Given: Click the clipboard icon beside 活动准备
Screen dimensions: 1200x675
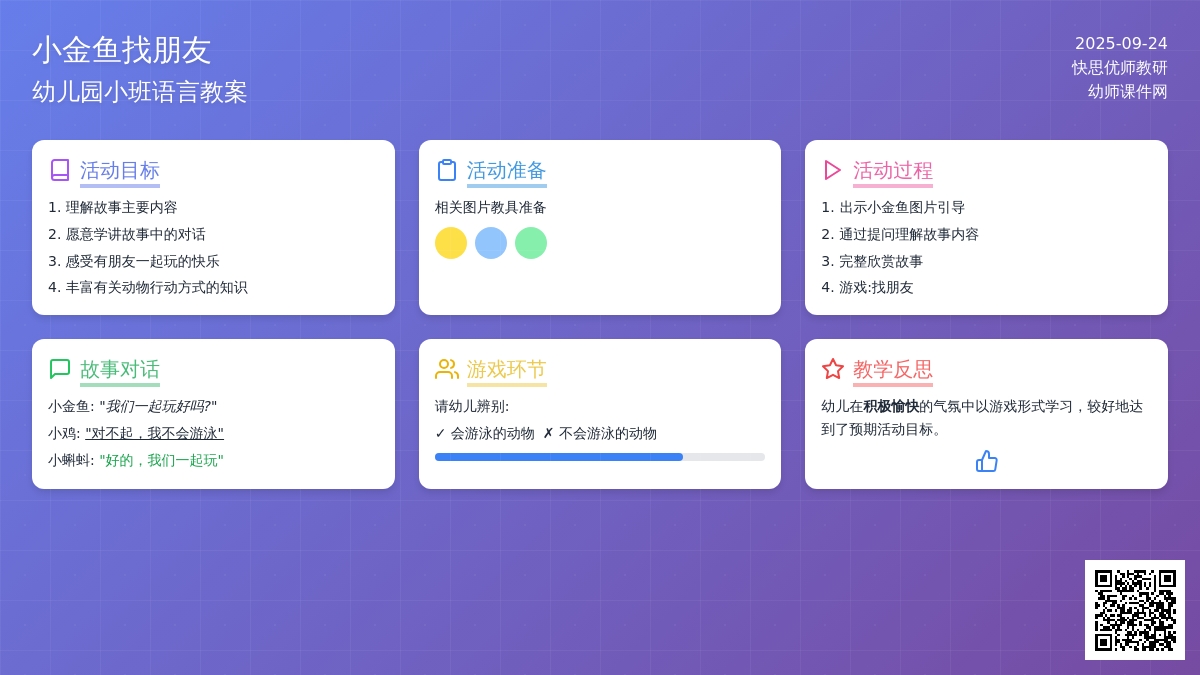Looking at the screenshot, I should click(447, 170).
